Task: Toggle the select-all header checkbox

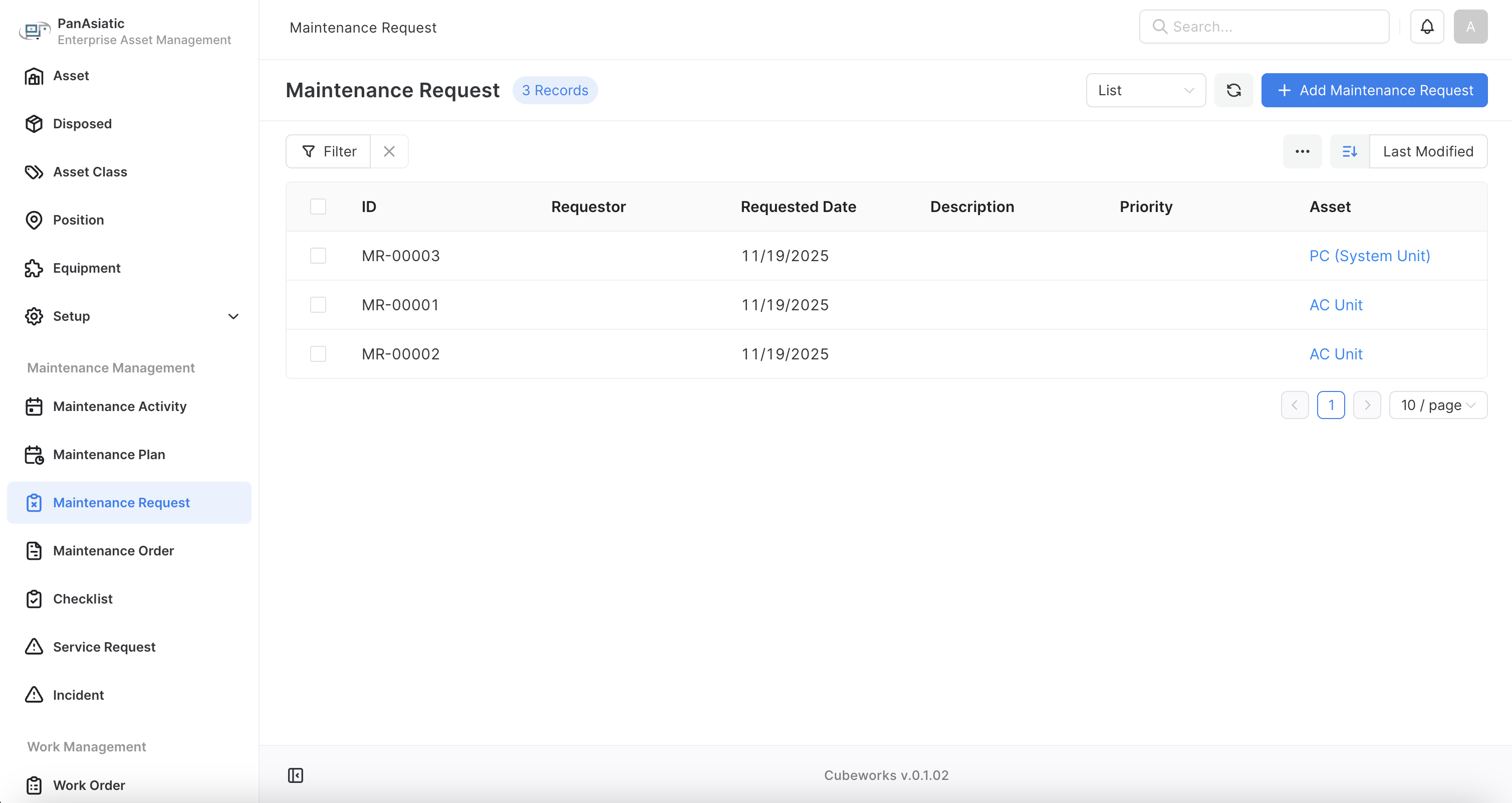Action: click(318, 207)
